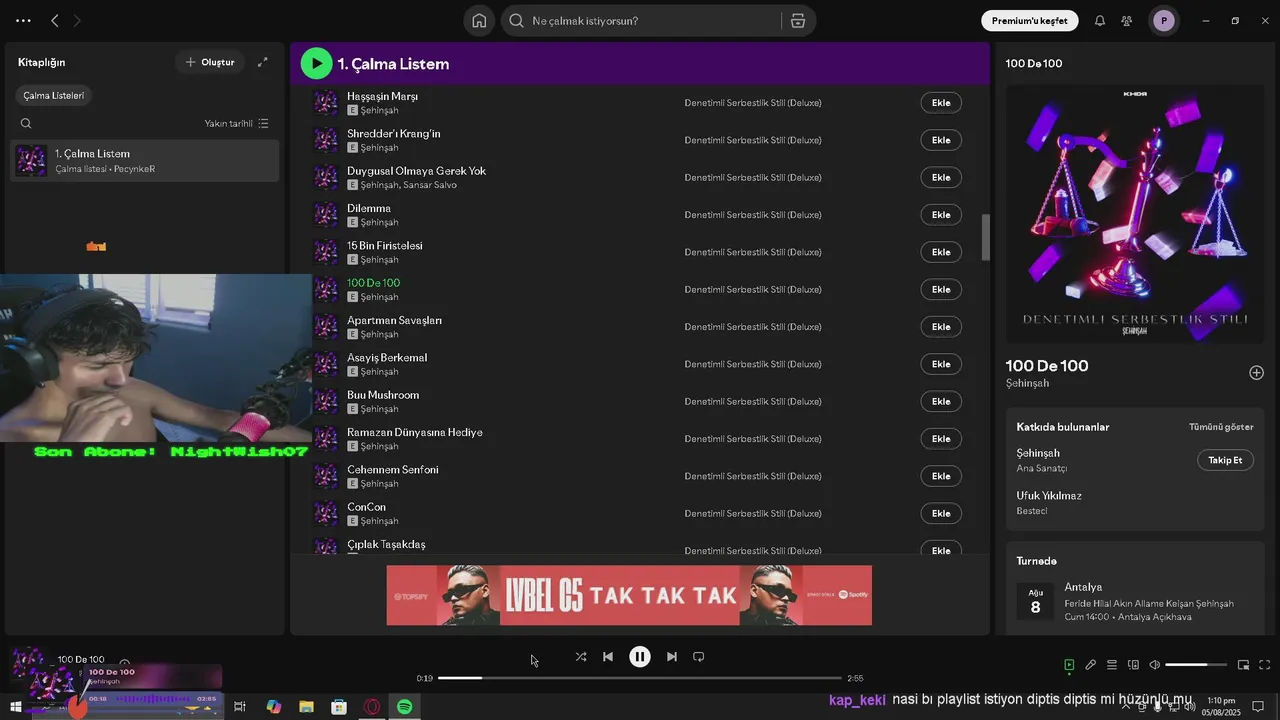Screen dimensions: 1280x720
Task: Search within your library
Action: pos(26,124)
